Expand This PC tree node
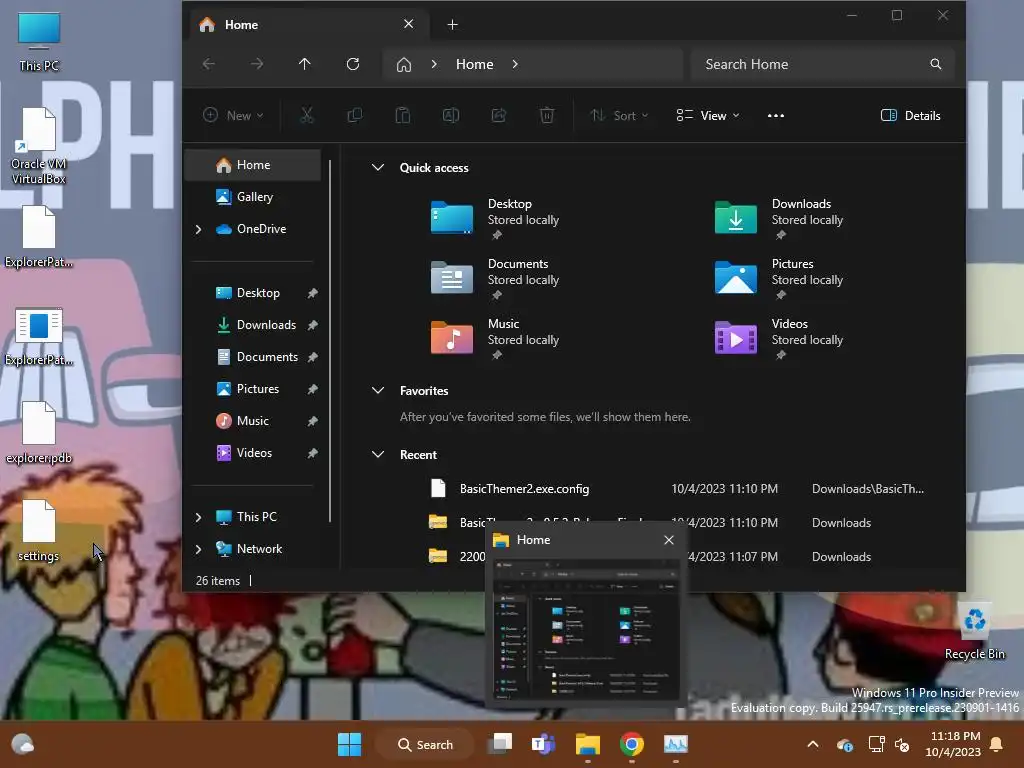 pyautogui.click(x=199, y=517)
